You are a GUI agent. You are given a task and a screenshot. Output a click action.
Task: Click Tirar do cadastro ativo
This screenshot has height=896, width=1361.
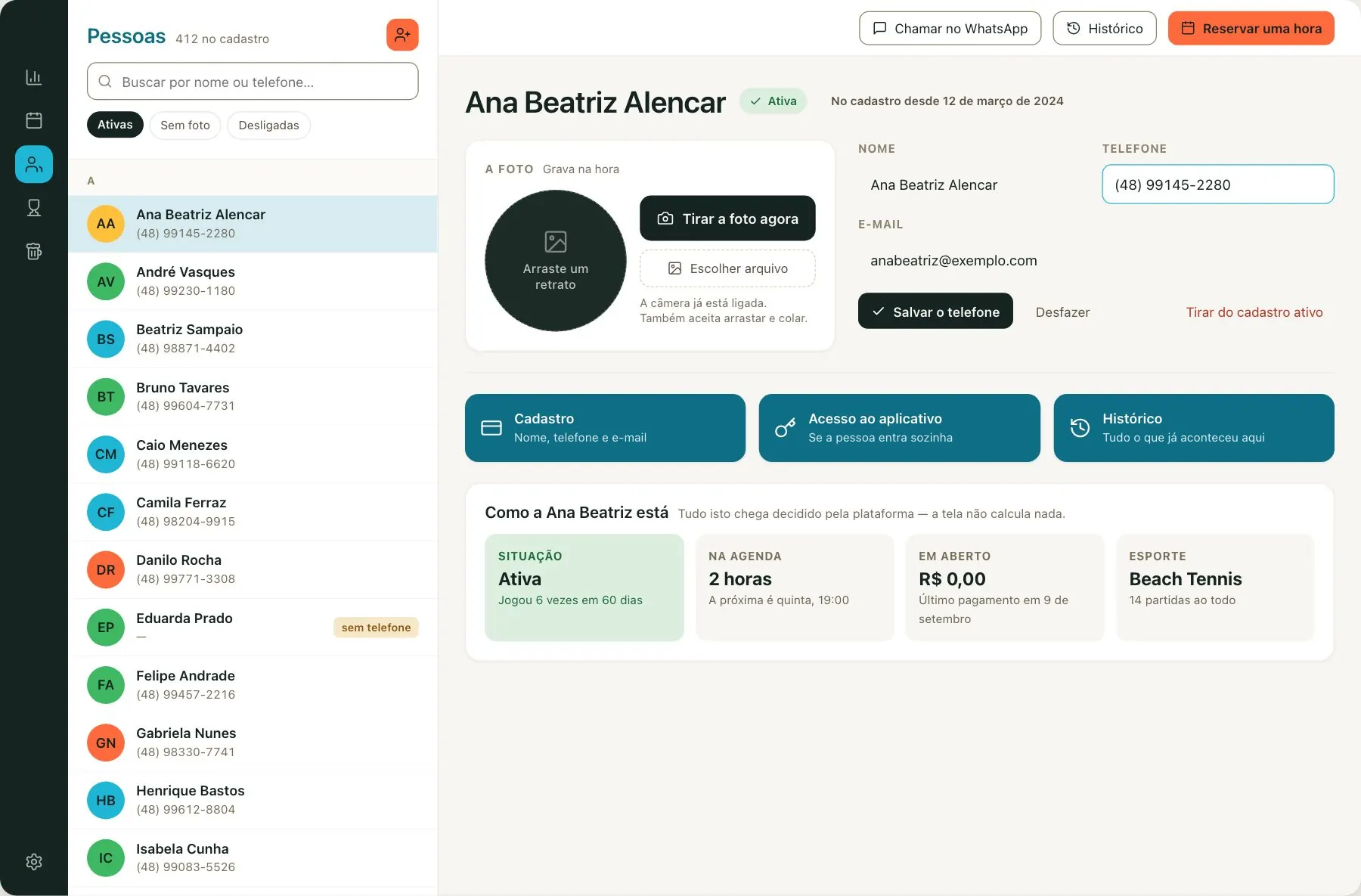[x=1254, y=312]
